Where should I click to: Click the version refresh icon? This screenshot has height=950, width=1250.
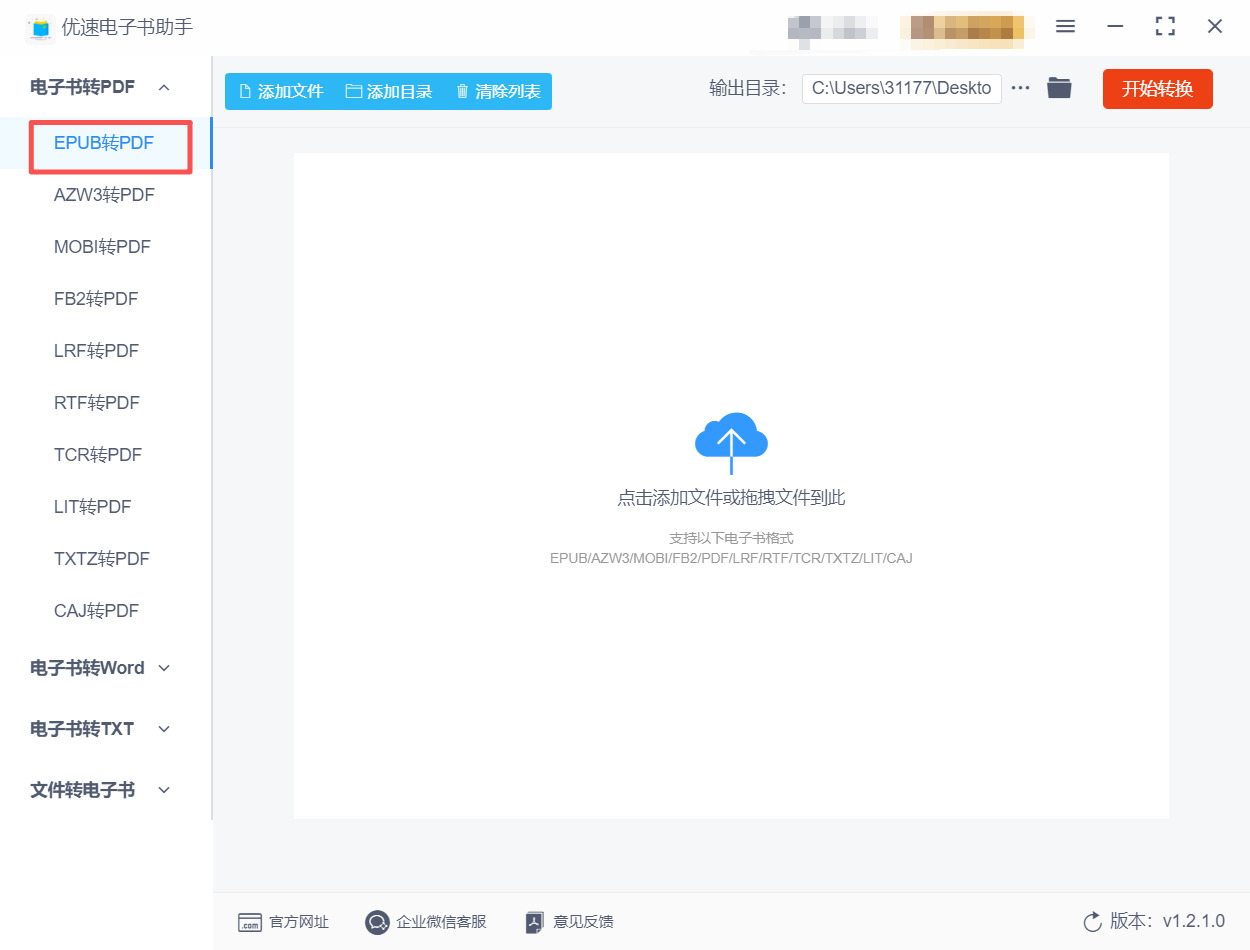1092,921
